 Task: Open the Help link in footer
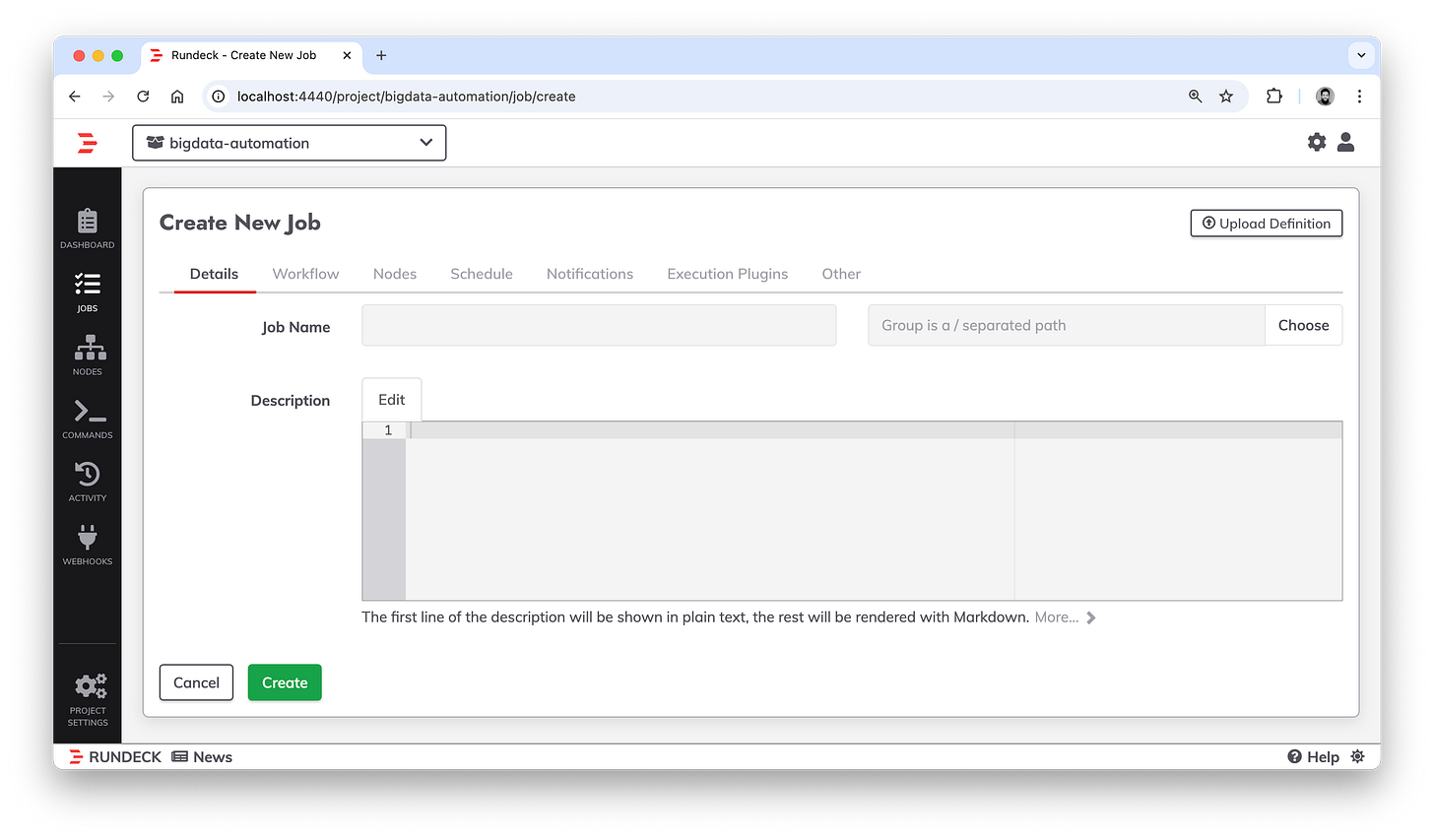[x=1313, y=756]
